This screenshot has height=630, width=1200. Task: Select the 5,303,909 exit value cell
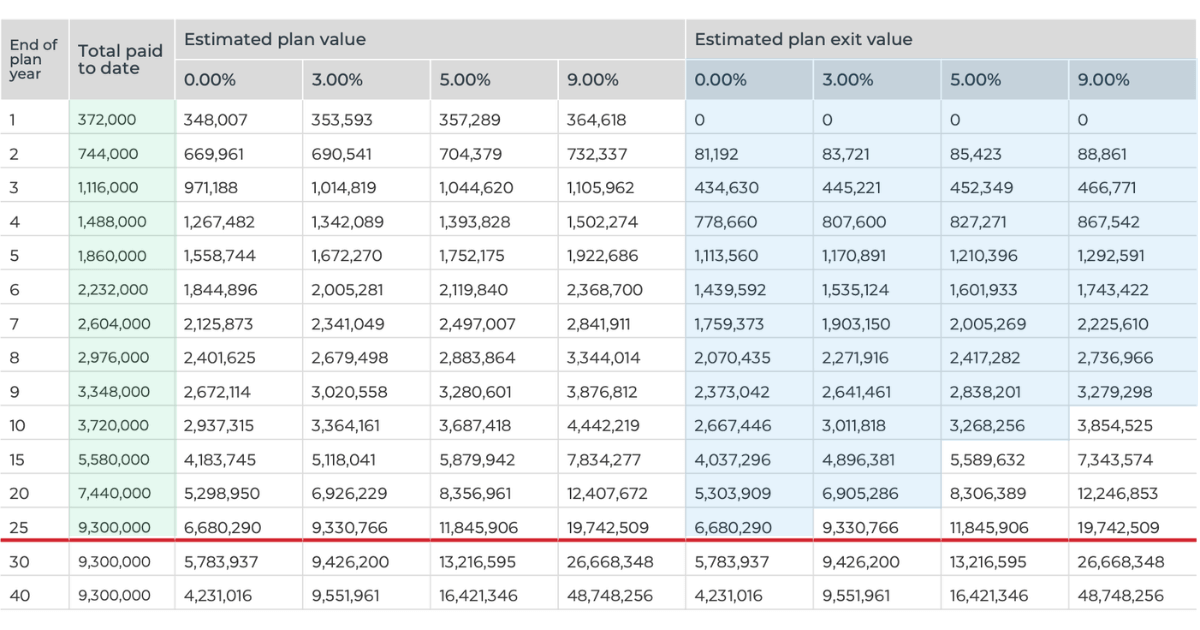coord(735,494)
